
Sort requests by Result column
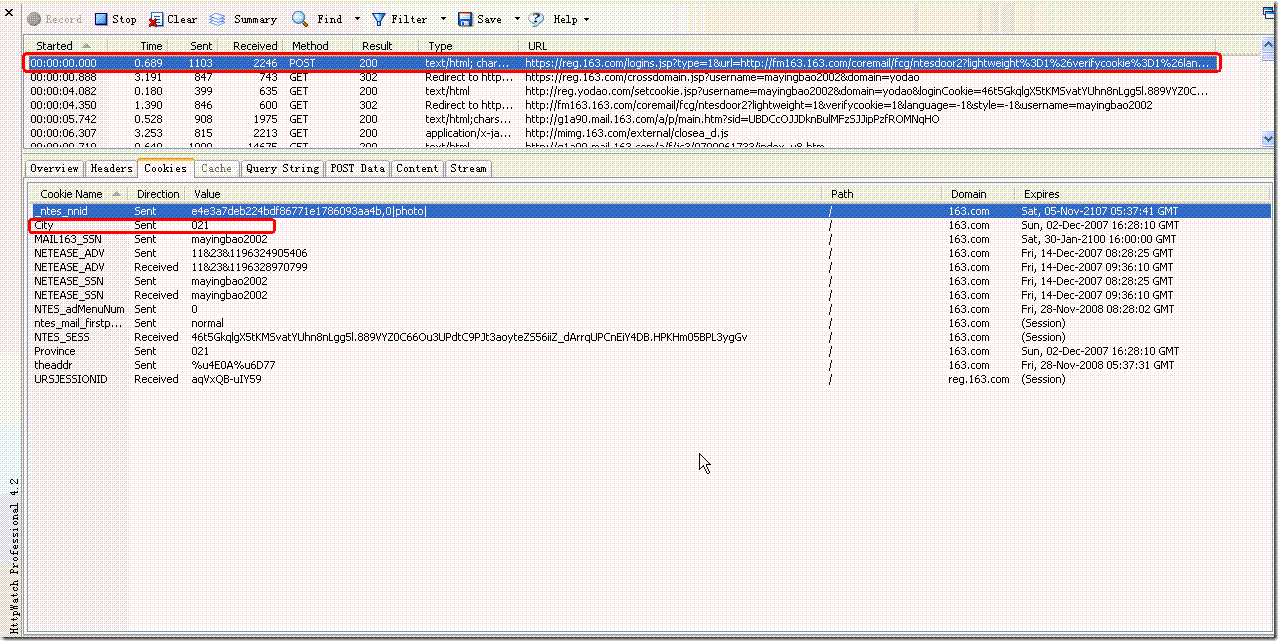coord(384,46)
